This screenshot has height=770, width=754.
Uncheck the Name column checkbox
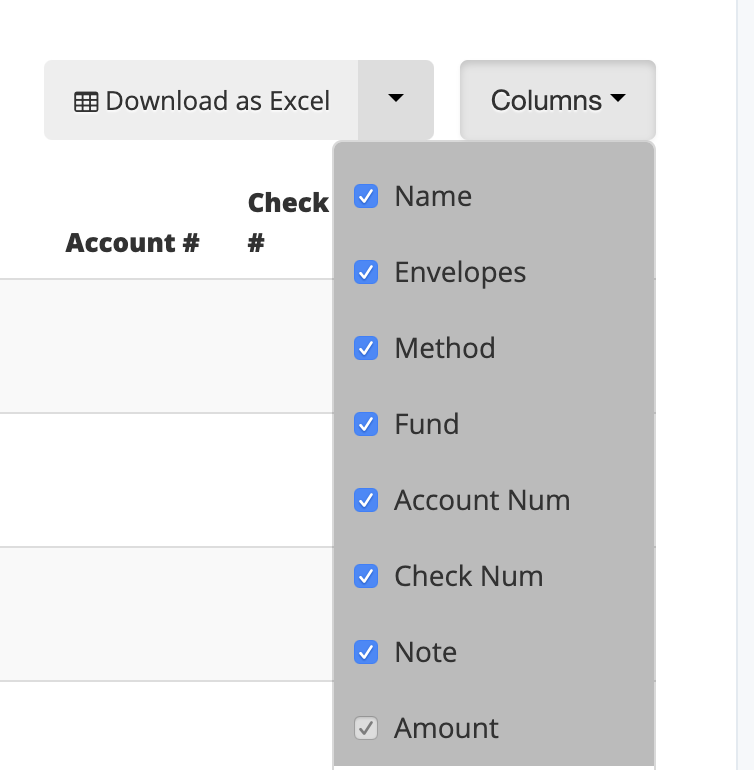coord(366,196)
